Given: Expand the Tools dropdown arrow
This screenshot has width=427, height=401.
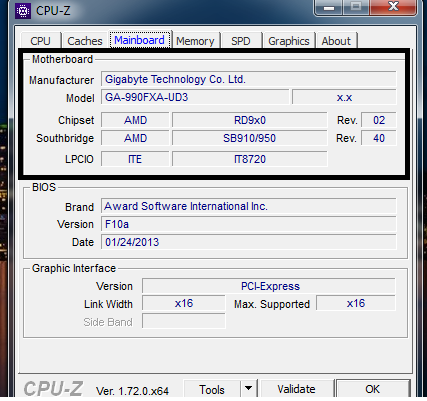Looking at the screenshot, I should 249,389.
